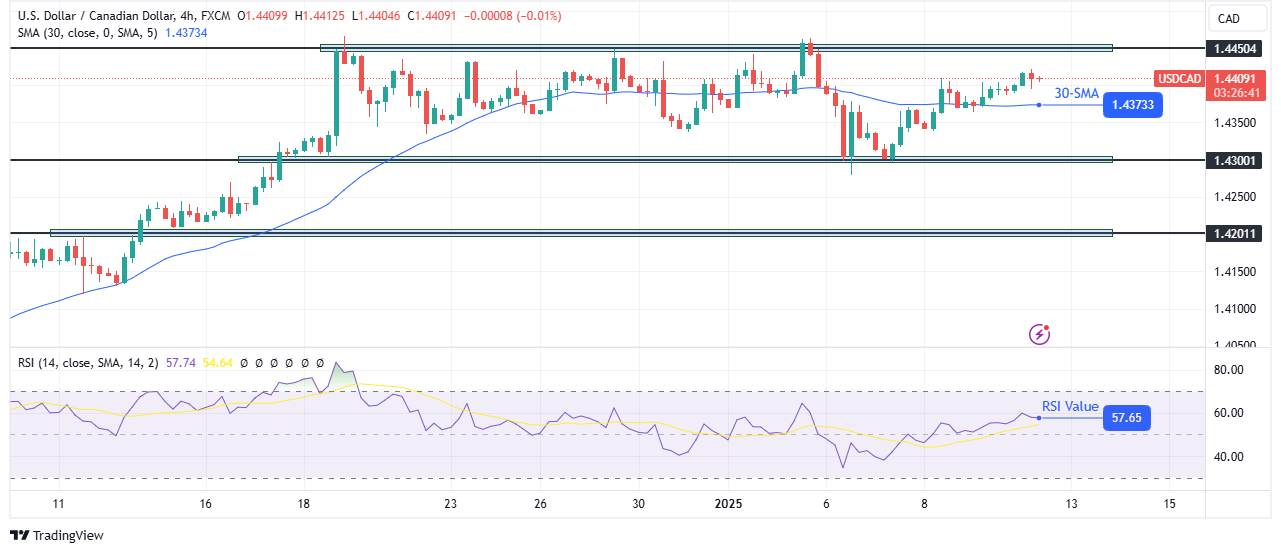The image size is (1281, 553).
Task: Click the 1.41000 price axis tick
Action: 1236,308
